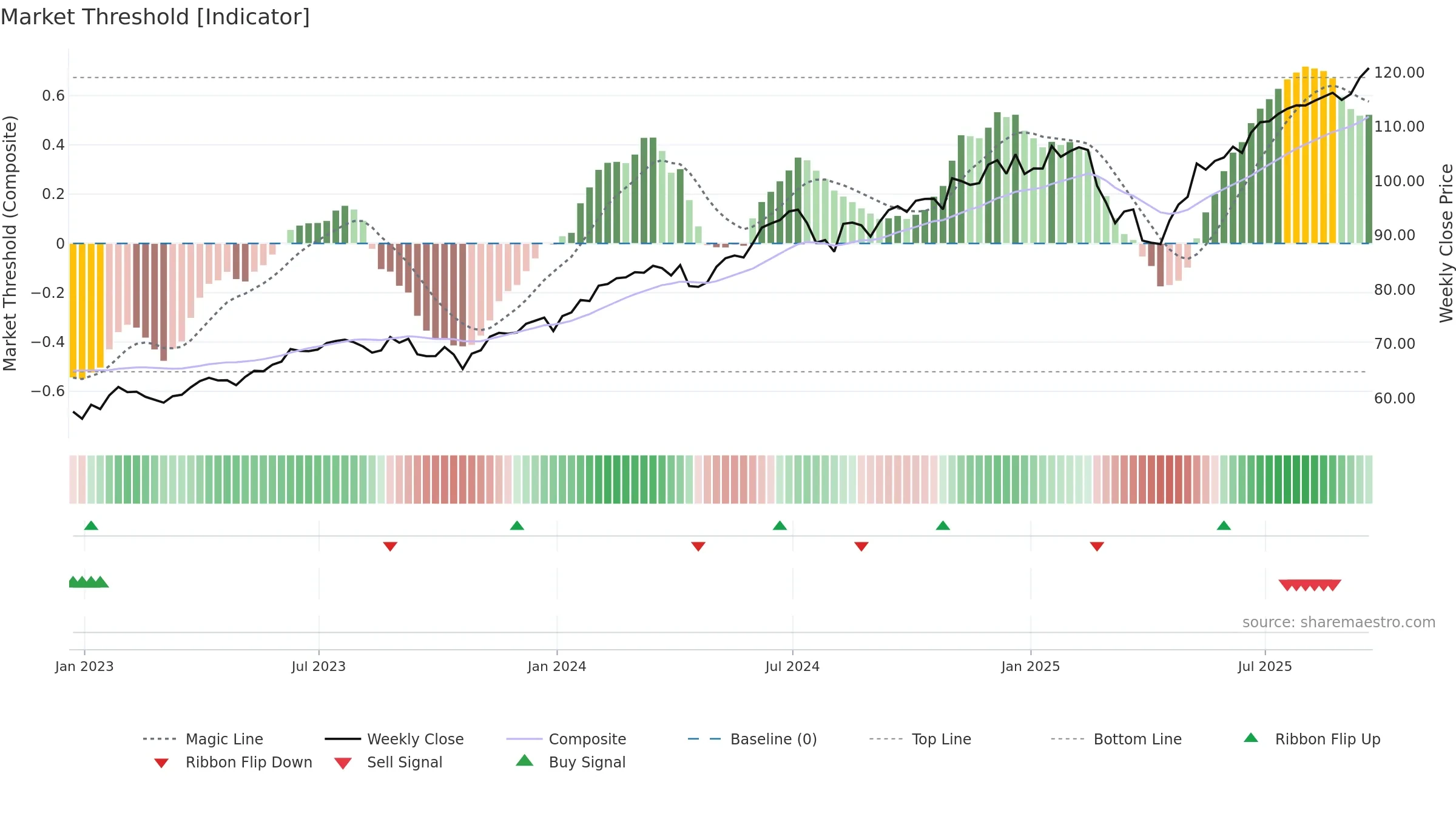The image size is (1456, 819).
Task: Click the 0.6 composite axis label
Action: [x=53, y=96]
